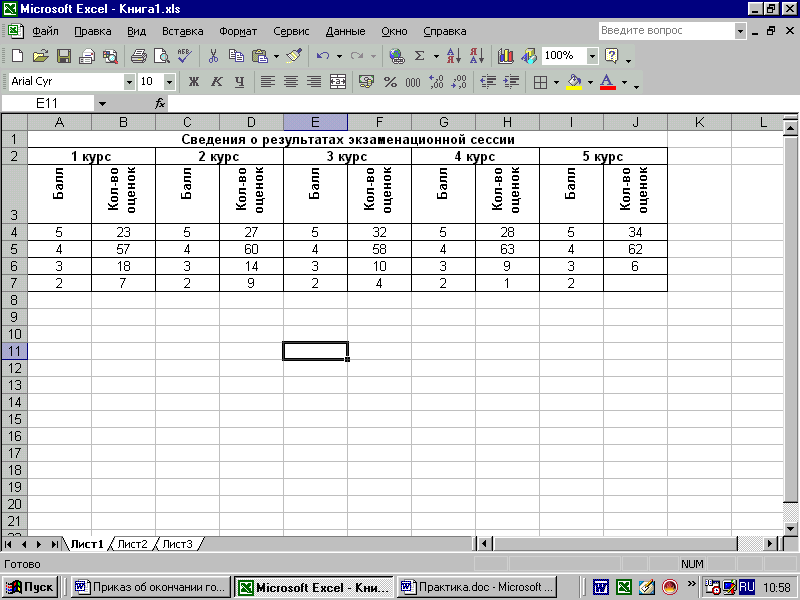Click the Введите вопрос help input field

pyautogui.click(x=667, y=31)
